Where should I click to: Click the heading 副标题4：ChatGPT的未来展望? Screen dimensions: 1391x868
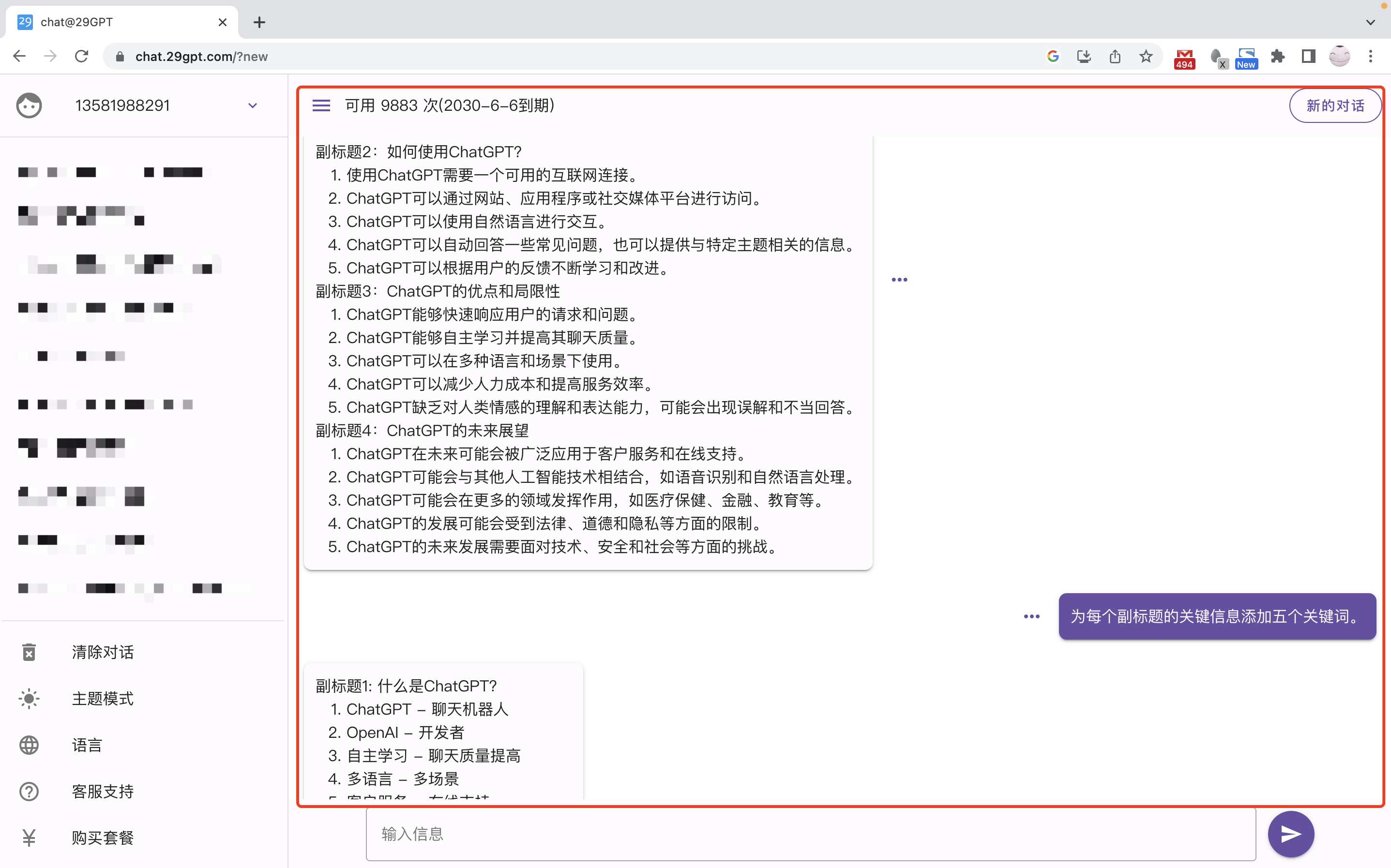pos(423,431)
